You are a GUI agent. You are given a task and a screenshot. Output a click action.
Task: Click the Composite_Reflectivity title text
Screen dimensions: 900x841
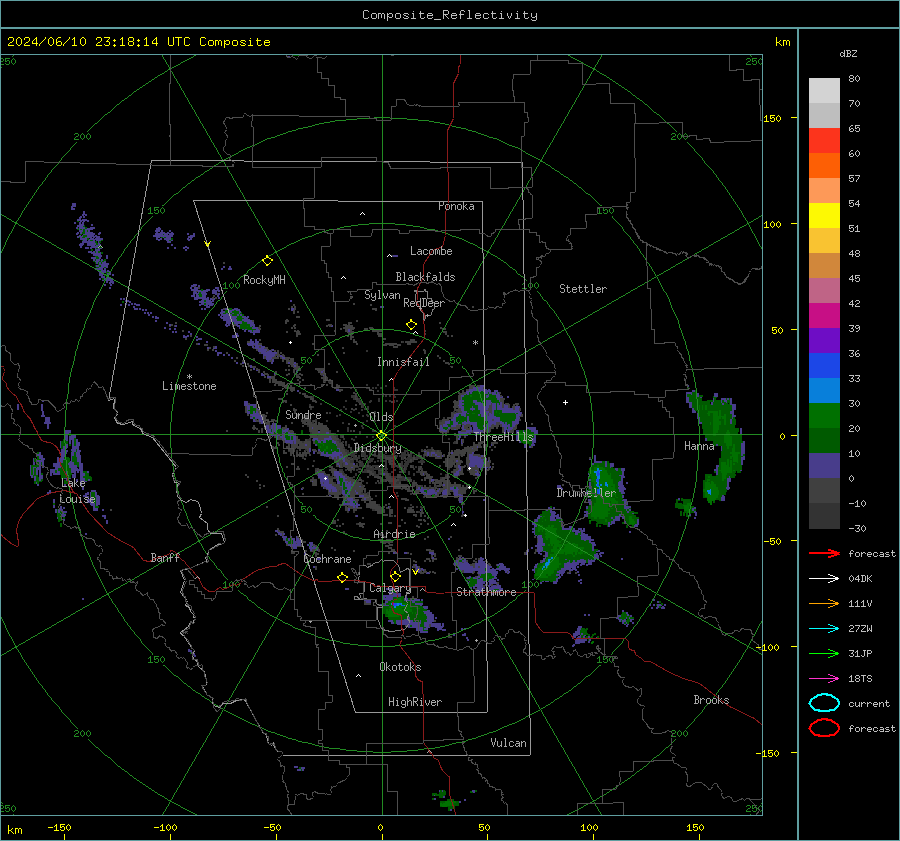(450, 15)
